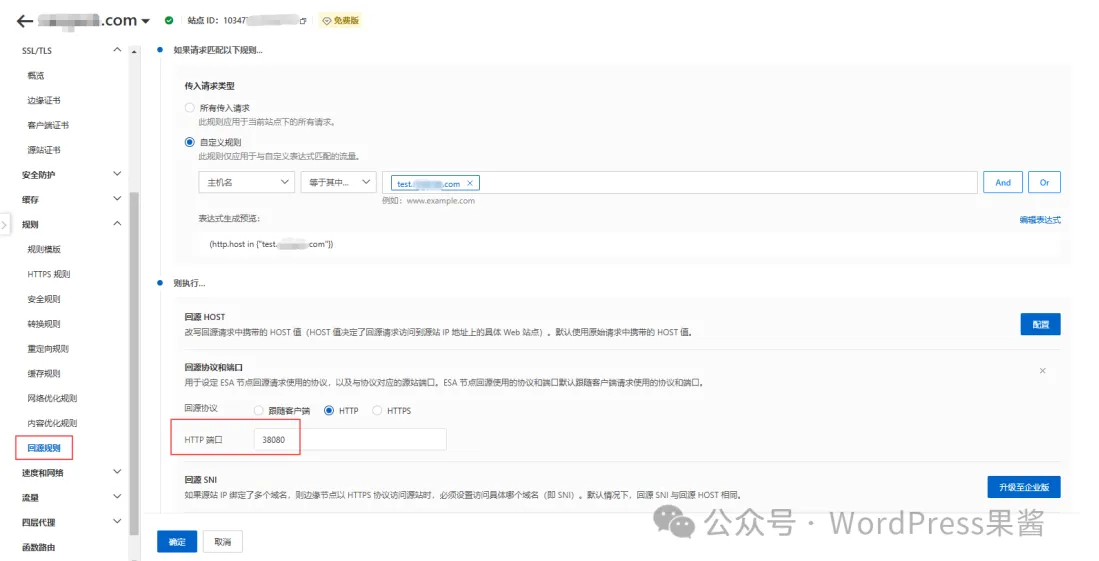Open 边缘证书 in the sidebar
The width and height of the screenshot is (1099, 561).
(x=43, y=100)
